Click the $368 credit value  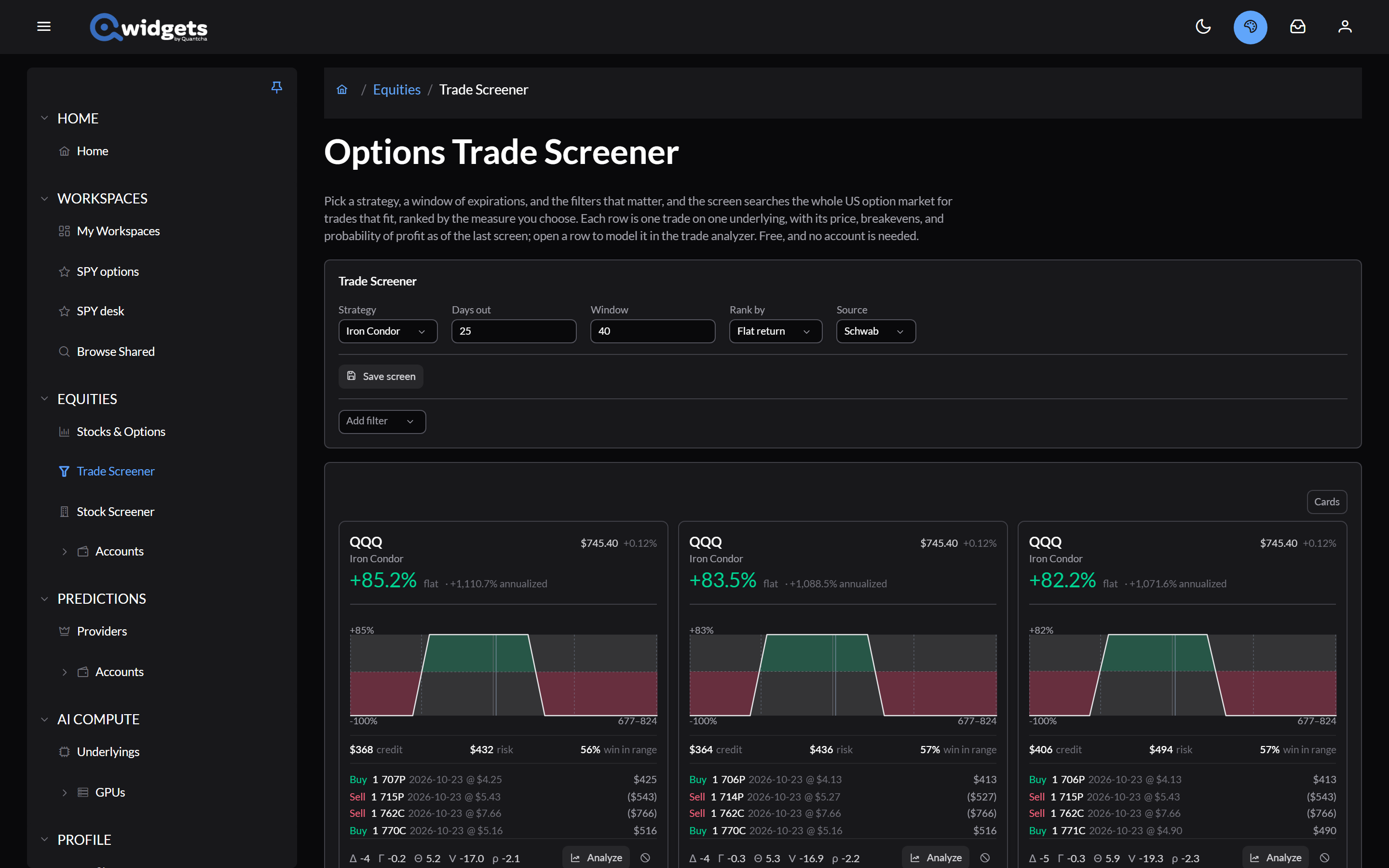click(361, 750)
